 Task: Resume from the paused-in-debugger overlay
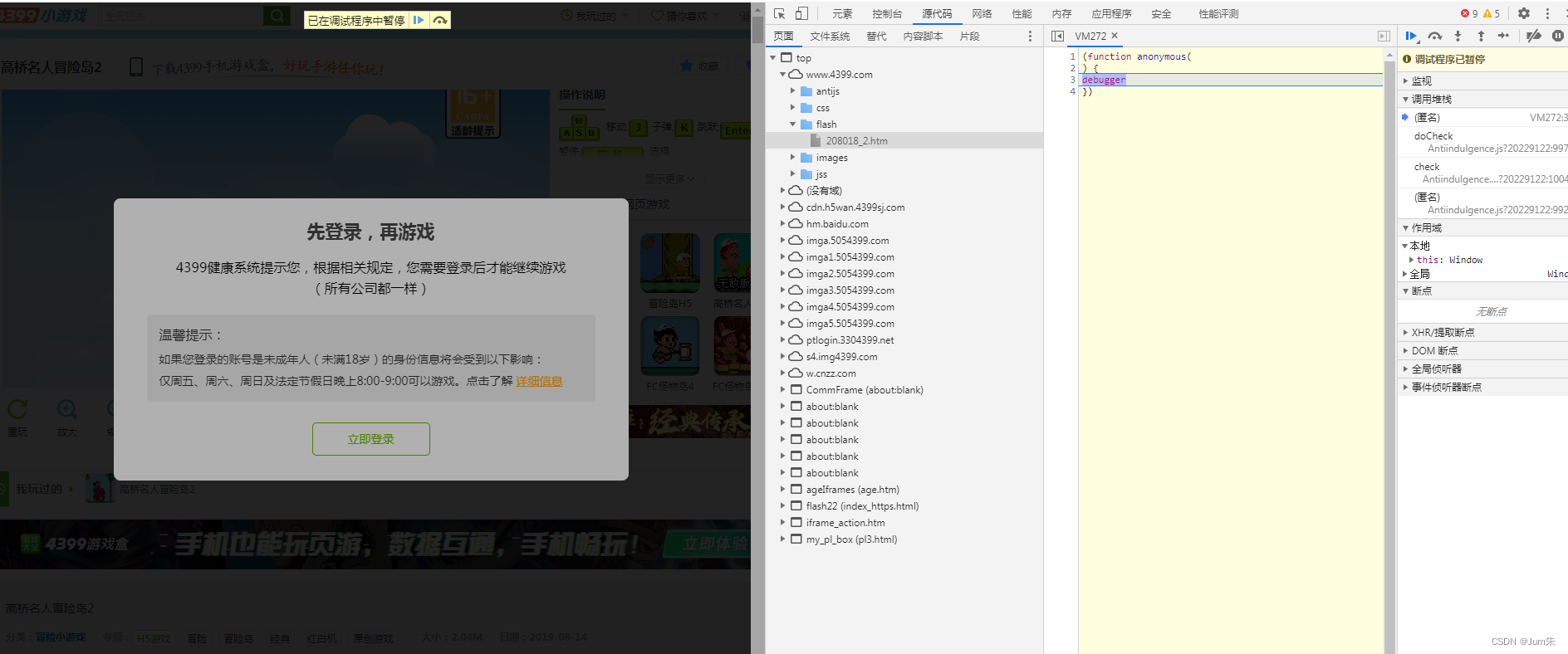point(419,20)
